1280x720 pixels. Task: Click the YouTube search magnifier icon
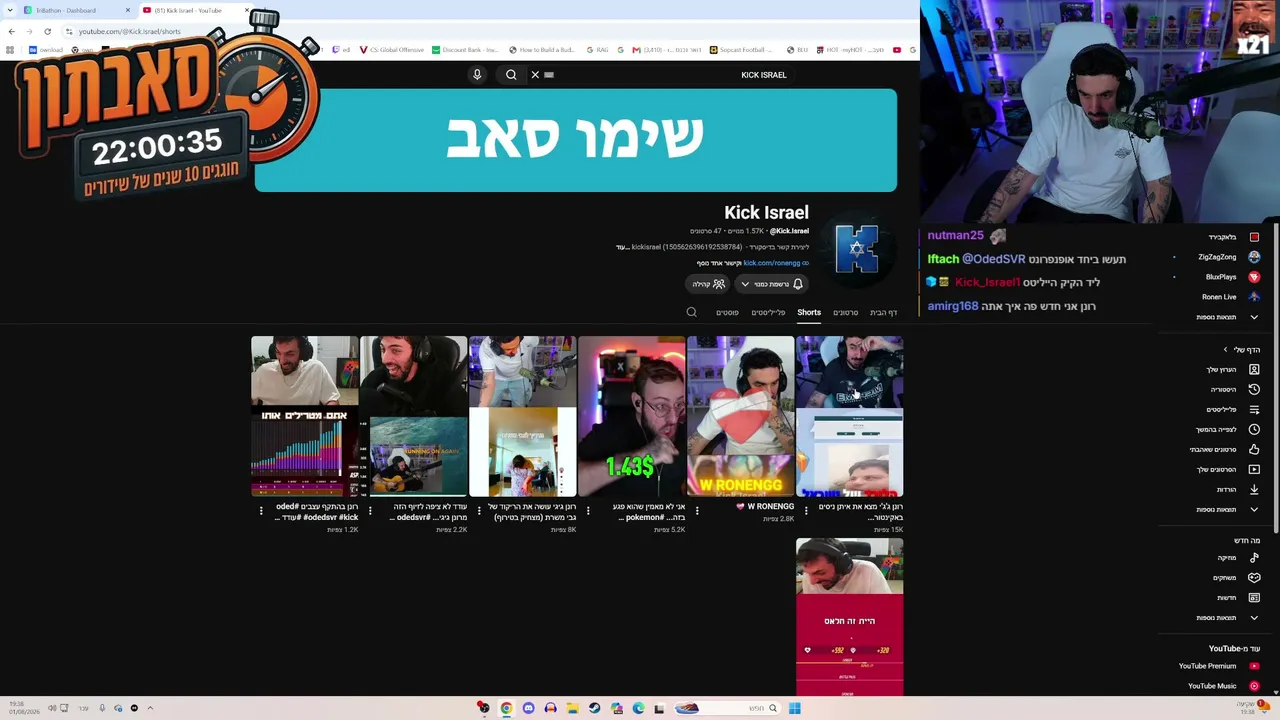coord(511,75)
